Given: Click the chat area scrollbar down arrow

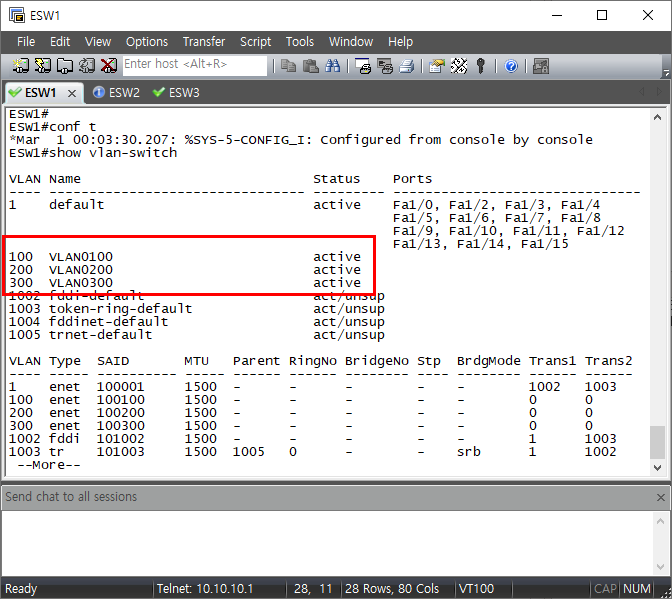Looking at the screenshot, I should click(x=660, y=566).
